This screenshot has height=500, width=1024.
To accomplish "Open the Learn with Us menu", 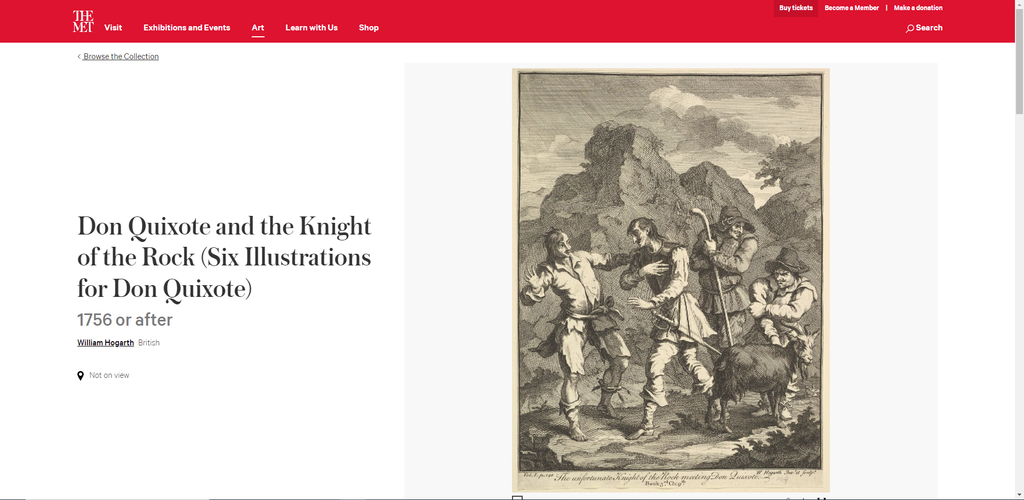I will click(x=312, y=27).
